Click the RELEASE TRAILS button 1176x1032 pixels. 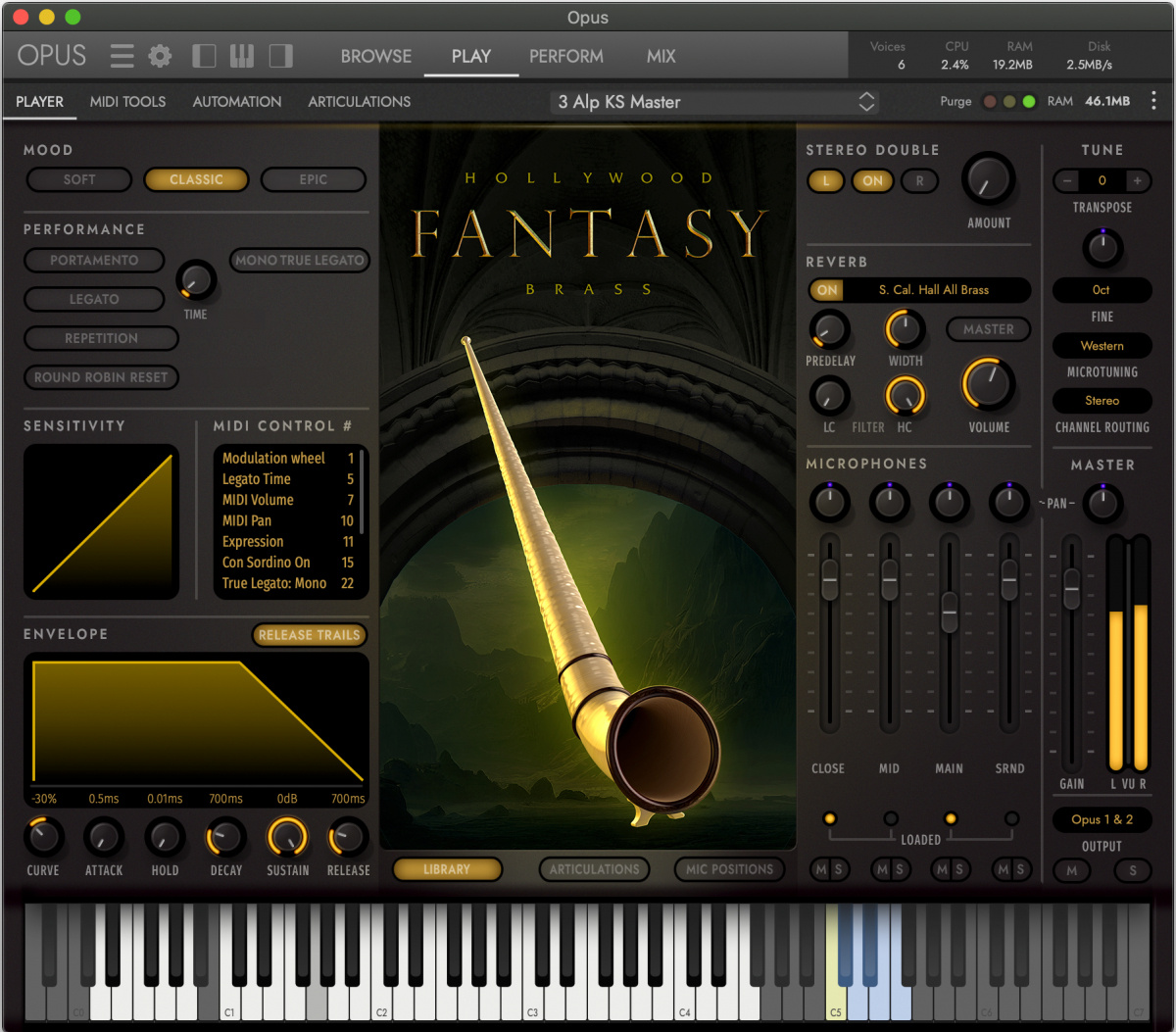(x=309, y=634)
